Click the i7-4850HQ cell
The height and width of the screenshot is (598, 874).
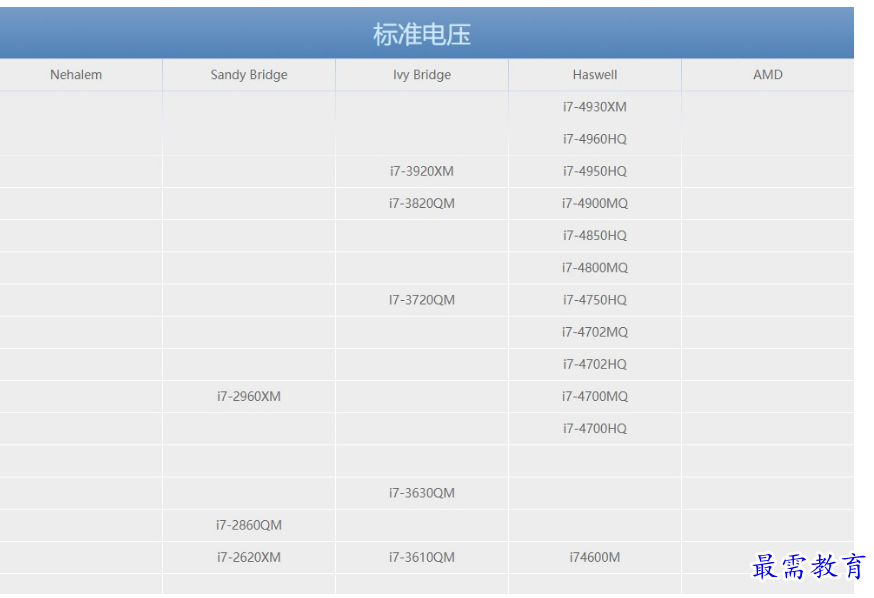coord(595,236)
